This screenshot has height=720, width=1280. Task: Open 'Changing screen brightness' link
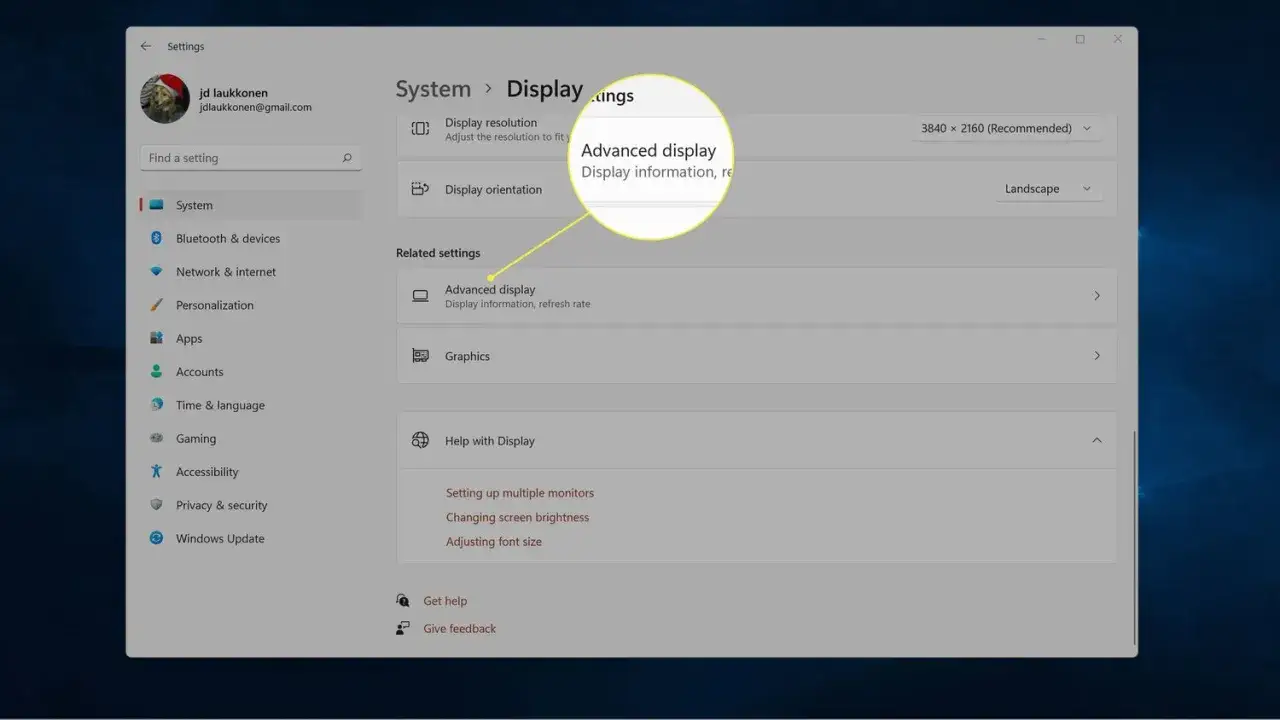coord(518,517)
